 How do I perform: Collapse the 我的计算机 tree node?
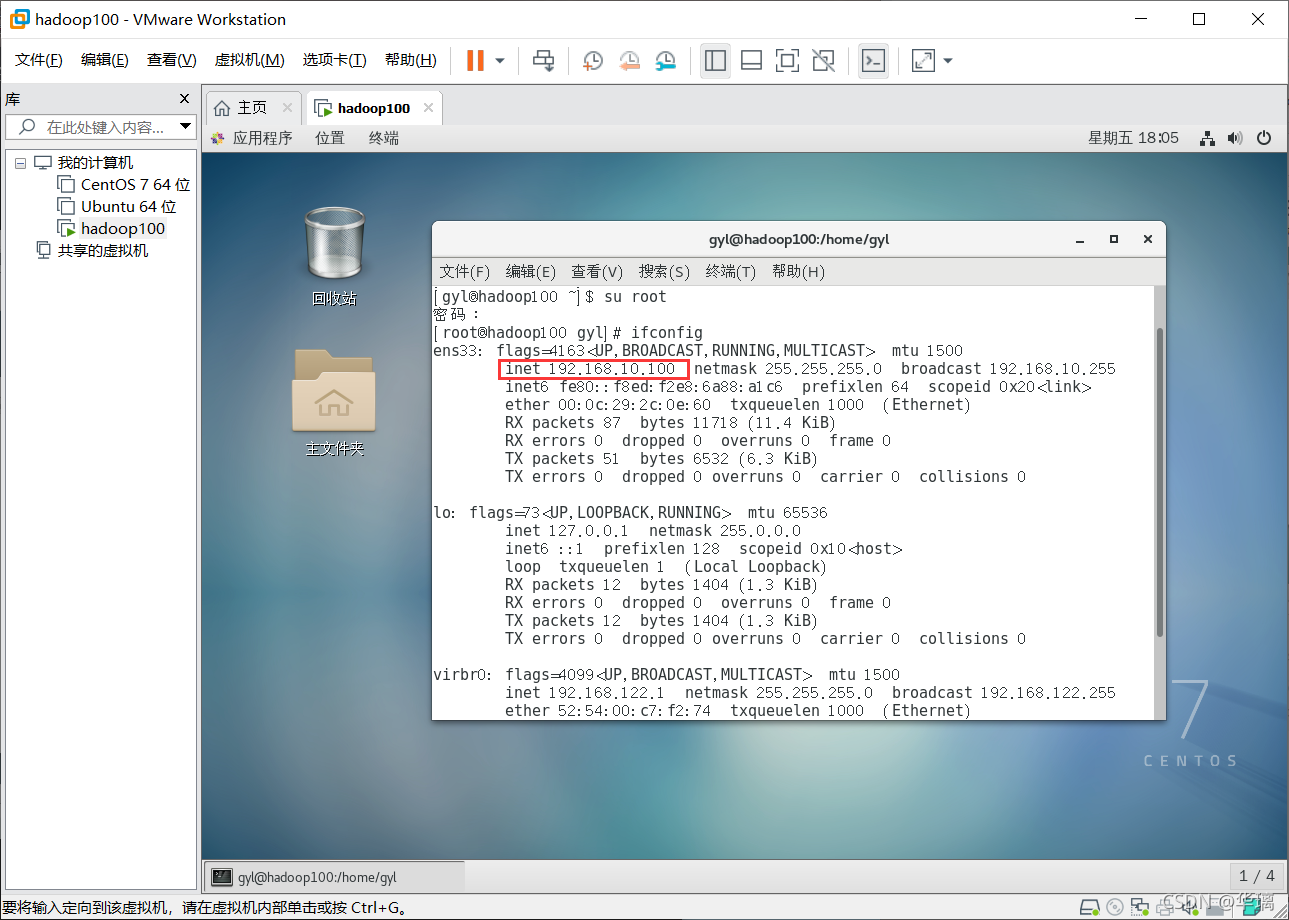click(x=20, y=163)
